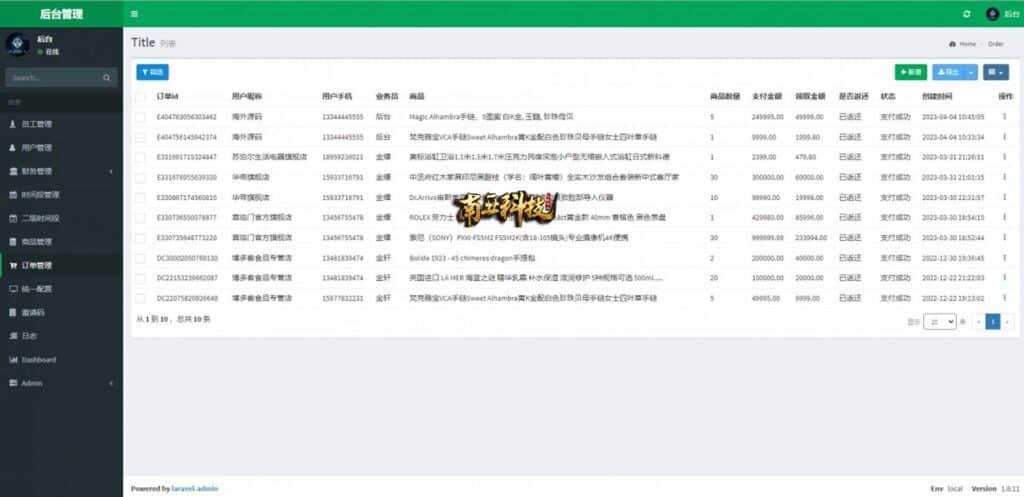Click the green 新增 button
Image resolution: width=1024 pixels, height=497 pixels.
[x=910, y=72]
